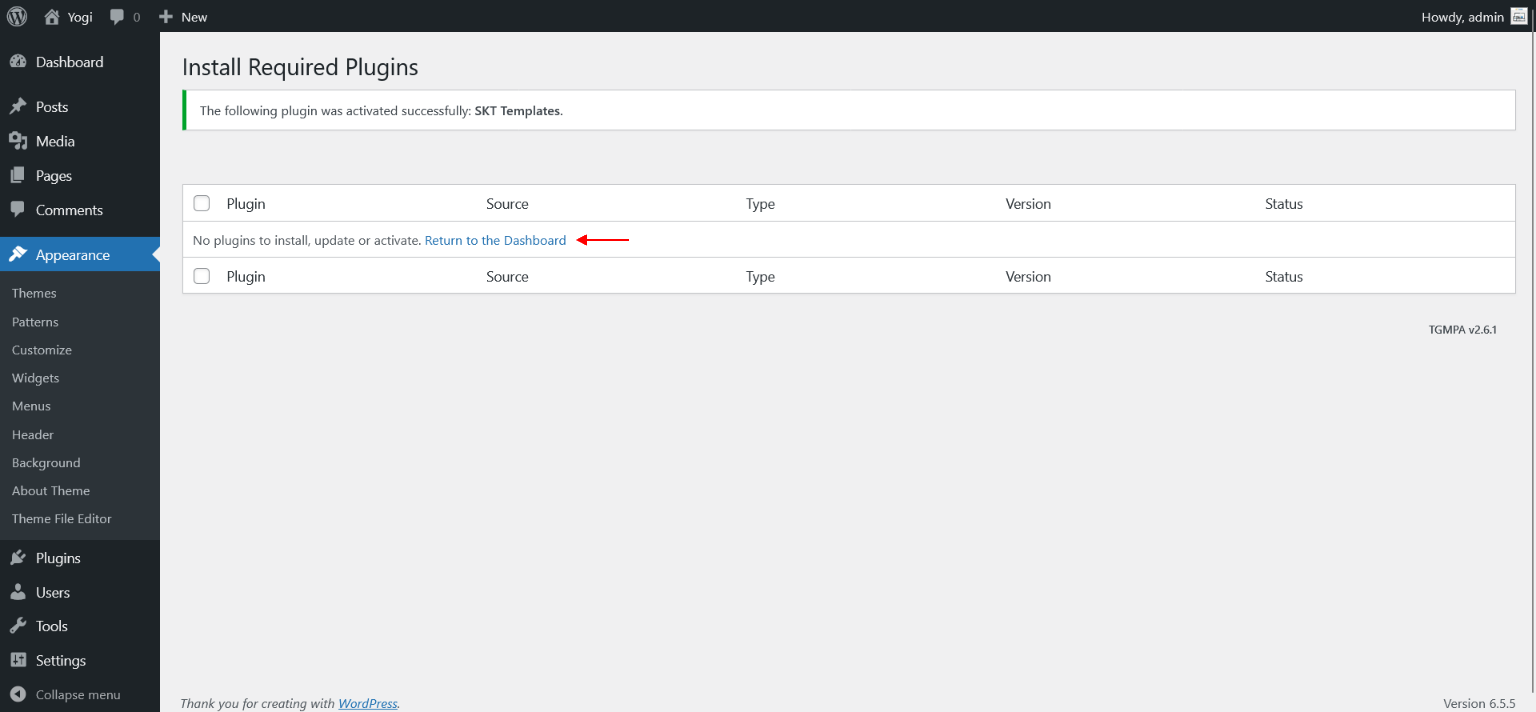Image resolution: width=1536 pixels, height=712 pixels.
Task: Click the Install Required Plugins heading
Action: point(300,67)
